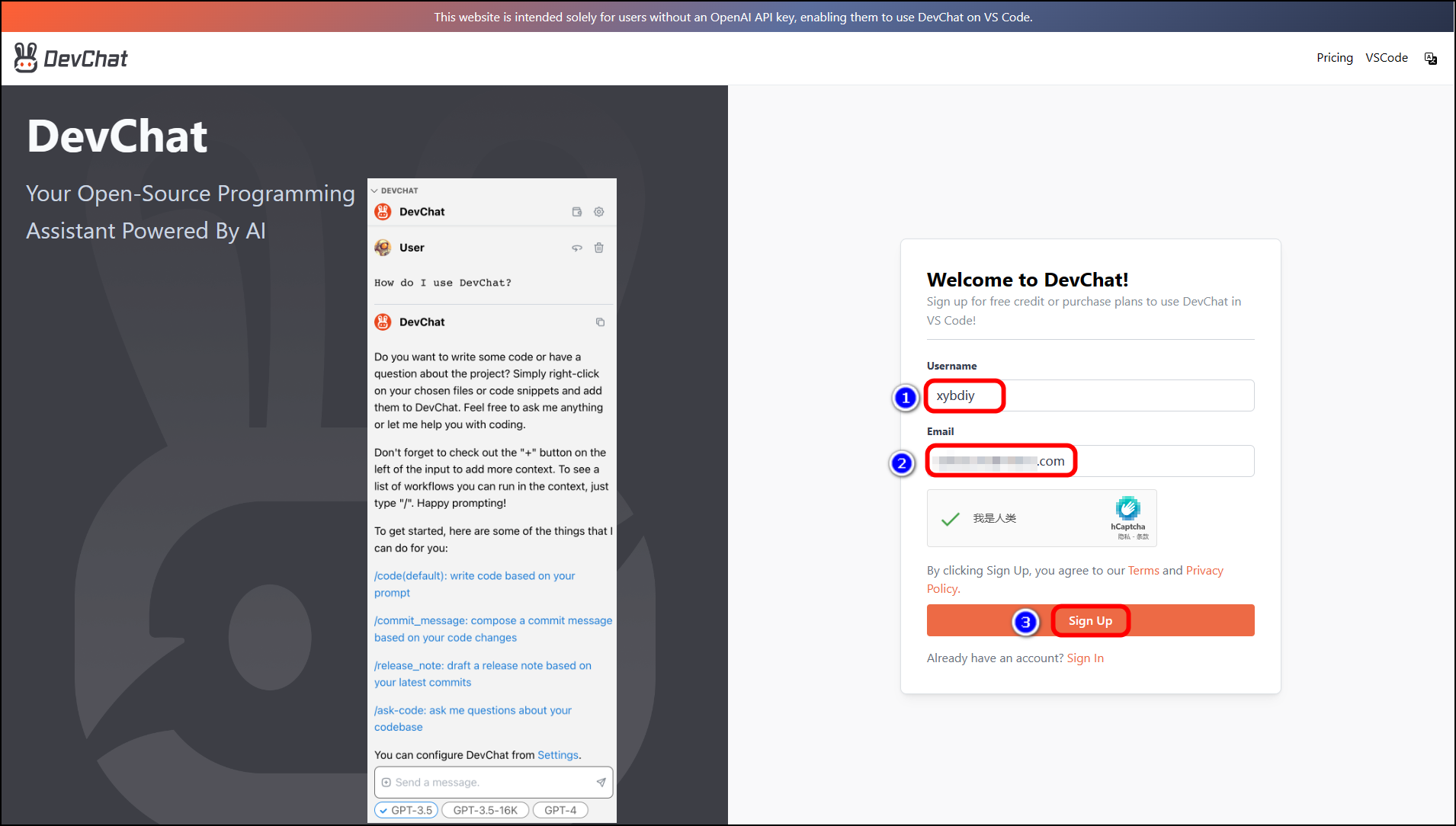This screenshot has height=826, width=1456.
Task: Copy the DevChat reply with copy icon
Action: [x=600, y=322]
